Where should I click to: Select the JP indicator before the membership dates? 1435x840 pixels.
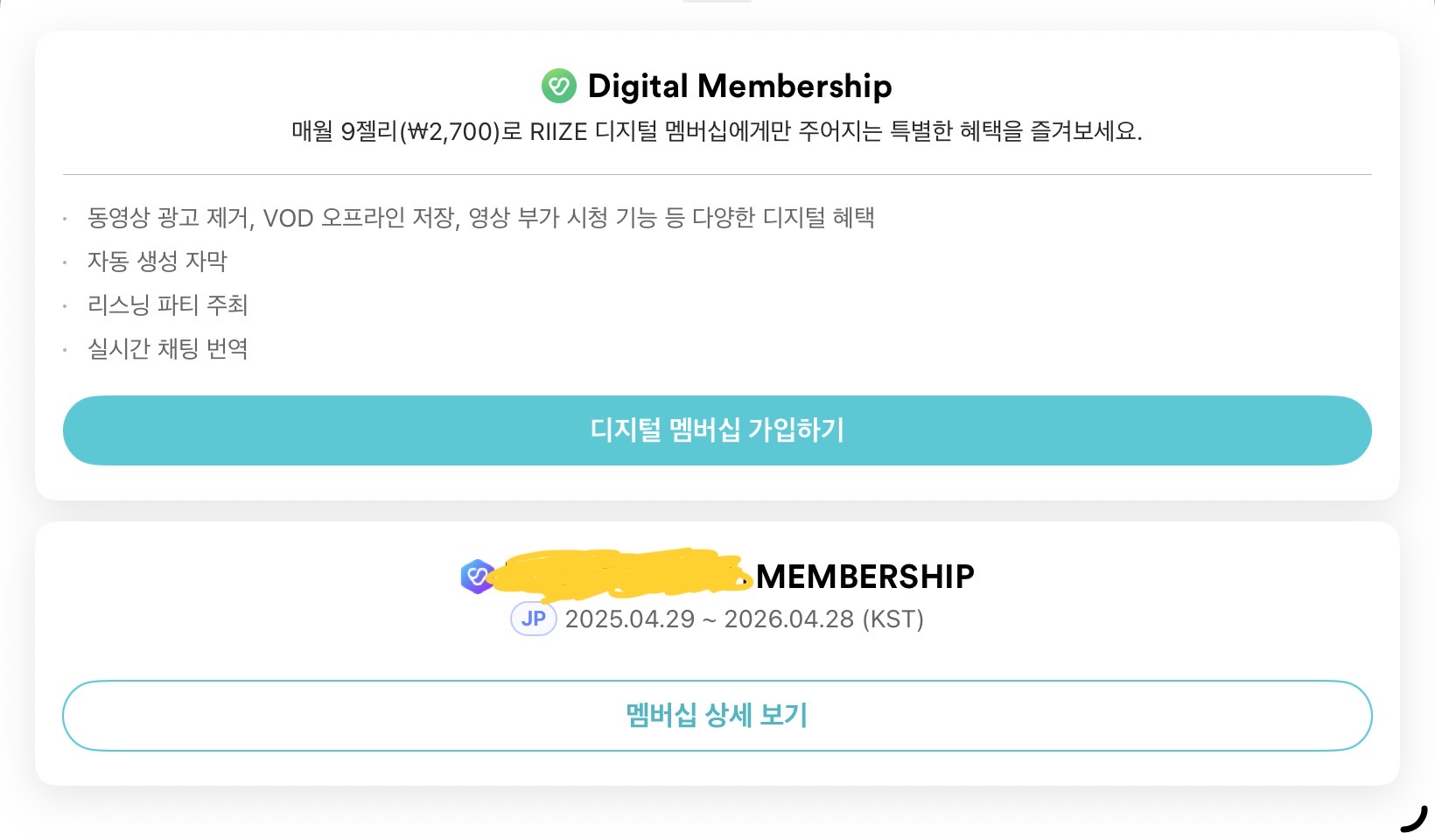coord(533,619)
